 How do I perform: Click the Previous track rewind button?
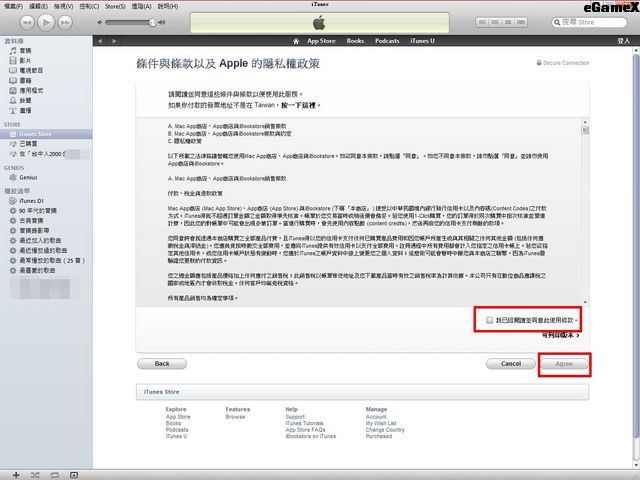[27, 22]
